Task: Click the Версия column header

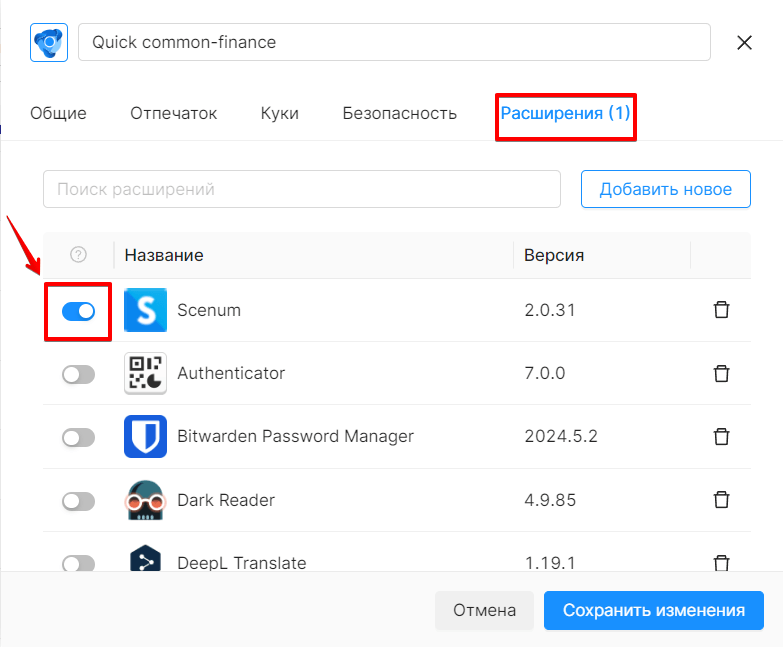Action: tap(554, 255)
